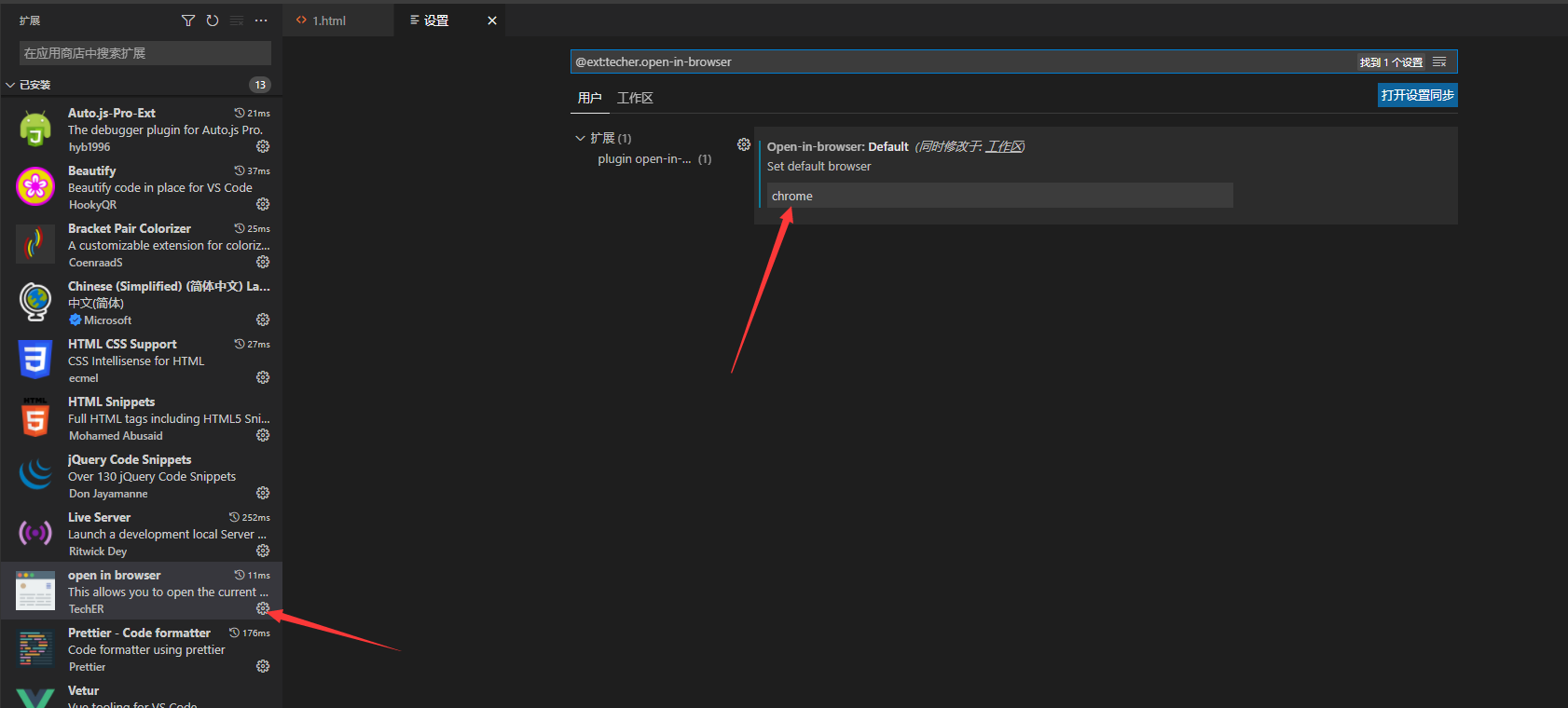Click the HTML CSS Support CSS3 icon

(x=35, y=360)
